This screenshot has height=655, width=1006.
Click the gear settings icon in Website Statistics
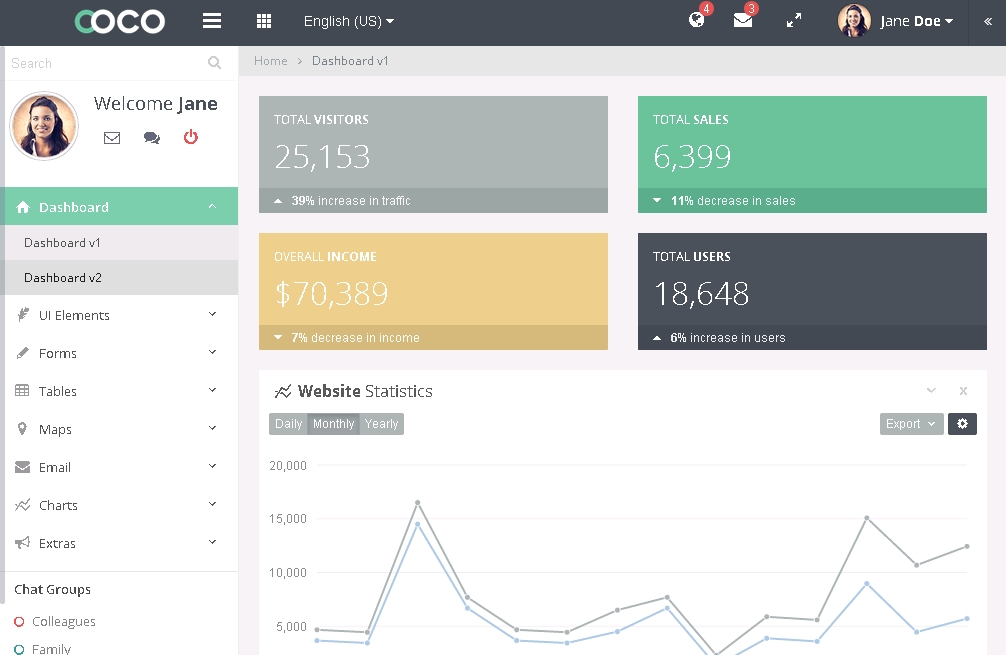pyautogui.click(x=962, y=424)
